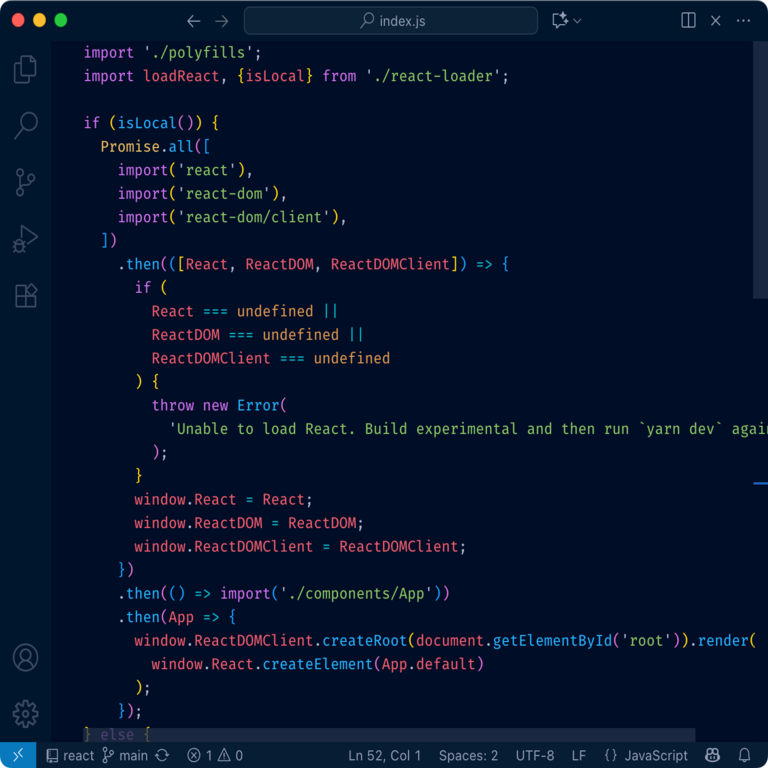Open the Manage gear menu
768x768 pixels.
click(x=26, y=713)
